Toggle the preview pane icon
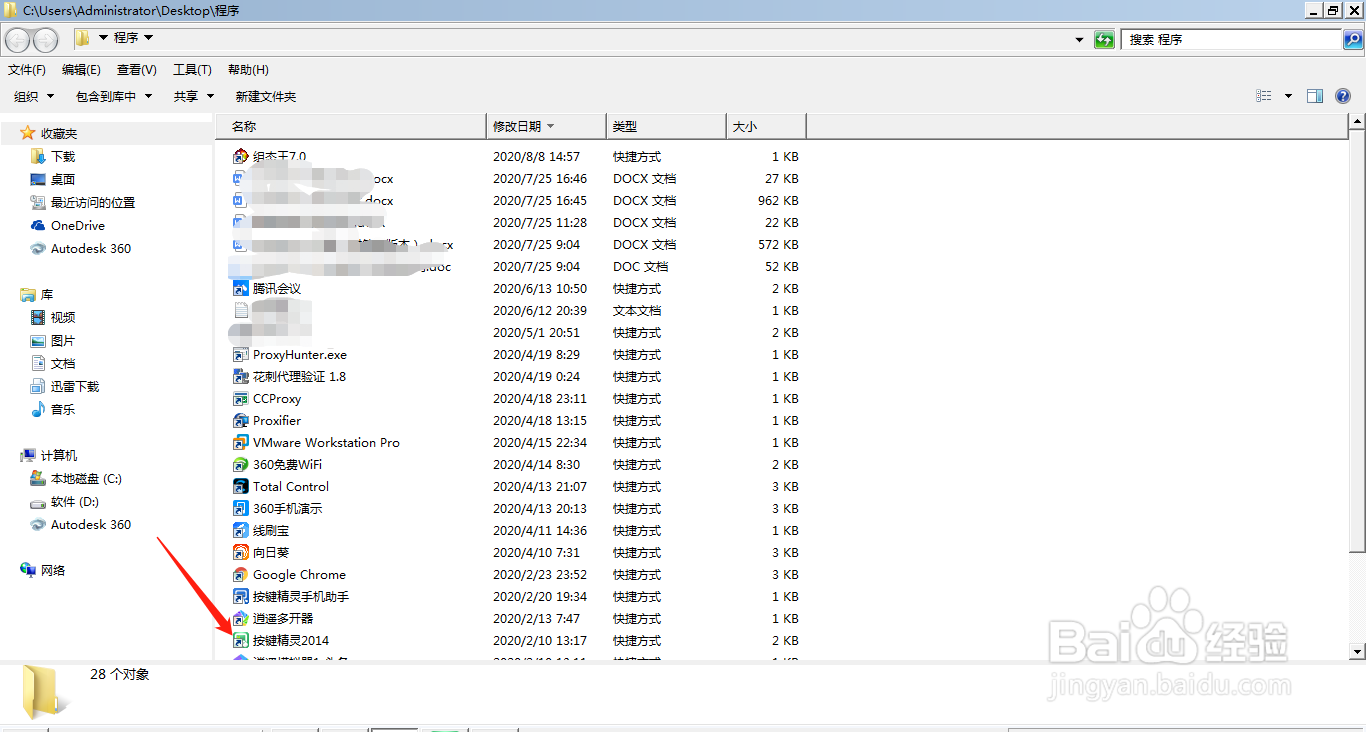 (1315, 96)
